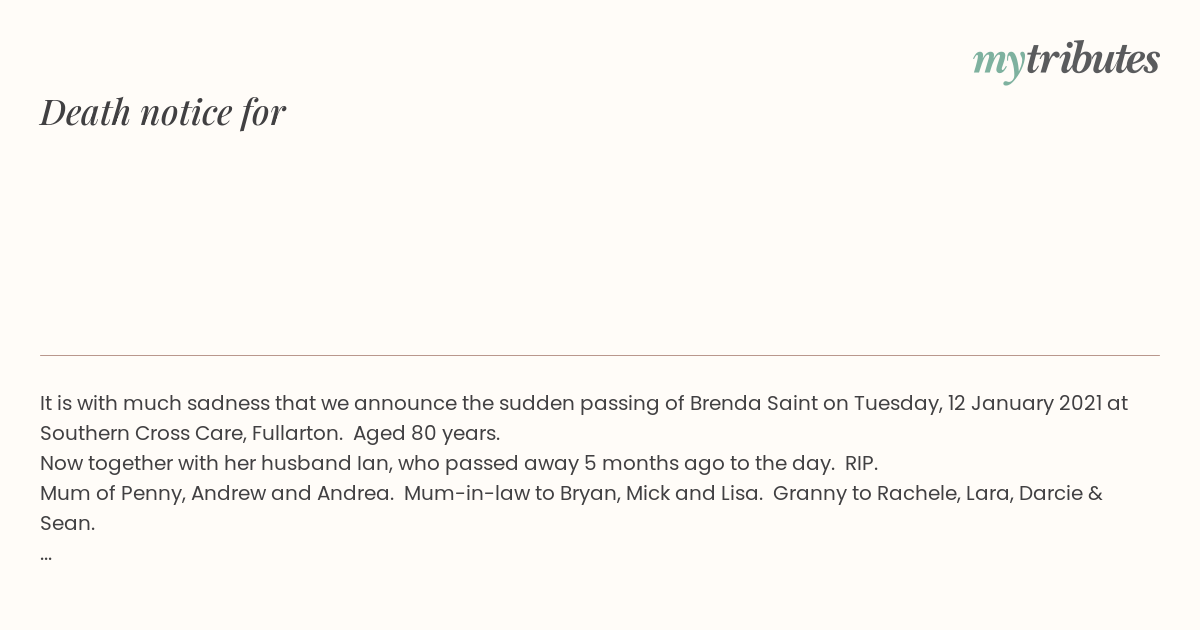The width and height of the screenshot is (1200, 630).
Task: Click the text 'Mum of Penny, Andrew and Andrea'
Action: 215,493
